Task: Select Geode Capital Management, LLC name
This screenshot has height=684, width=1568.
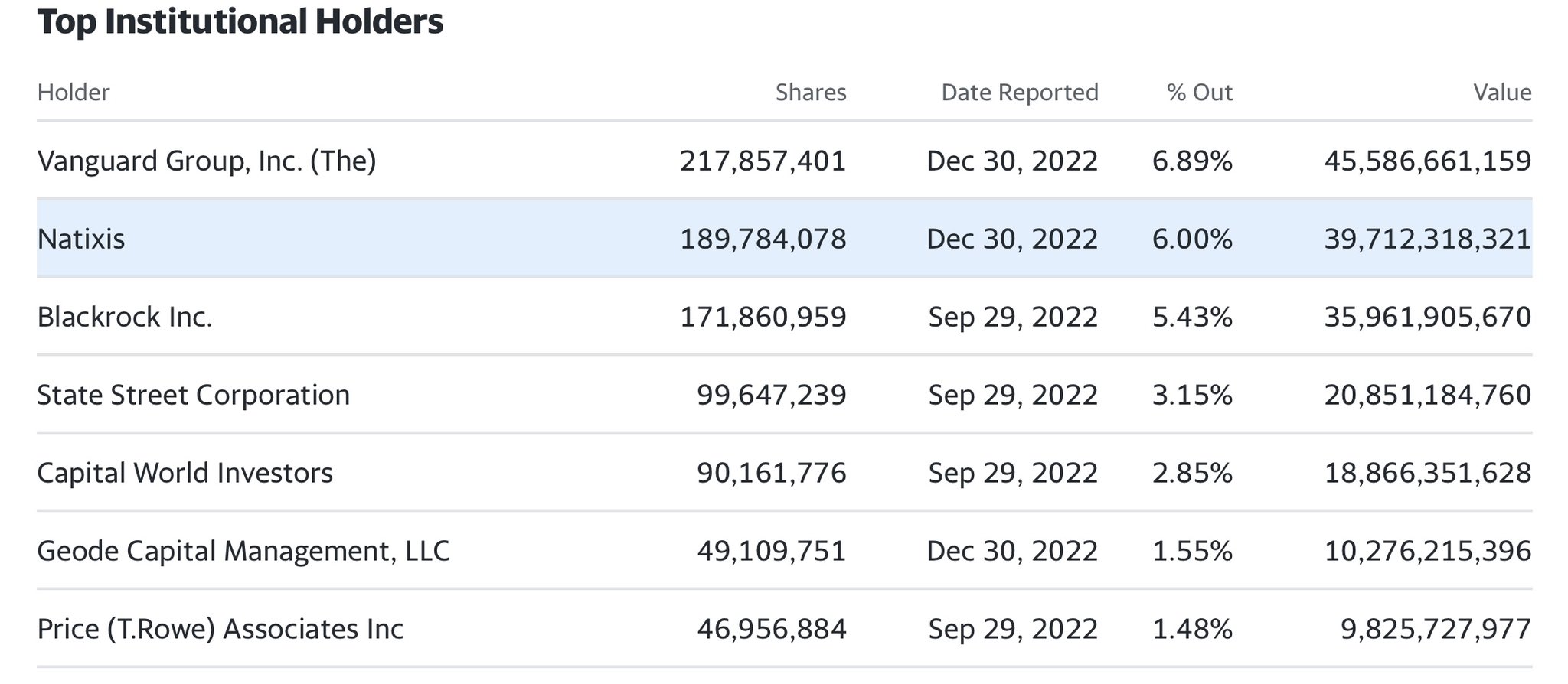Action: tap(243, 552)
